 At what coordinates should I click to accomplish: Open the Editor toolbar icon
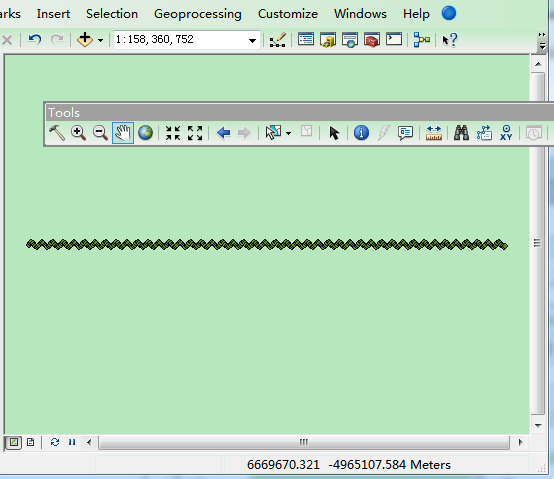pyautogui.click(x=277, y=40)
